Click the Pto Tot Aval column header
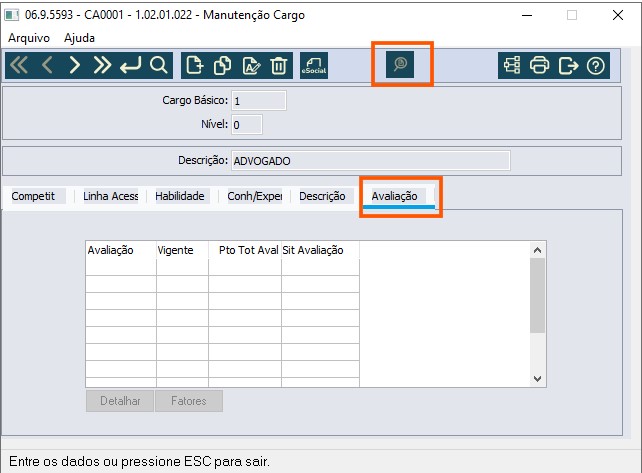Viewport: 642px width, 473px height. pyautogui.click(x=245, y=250)
